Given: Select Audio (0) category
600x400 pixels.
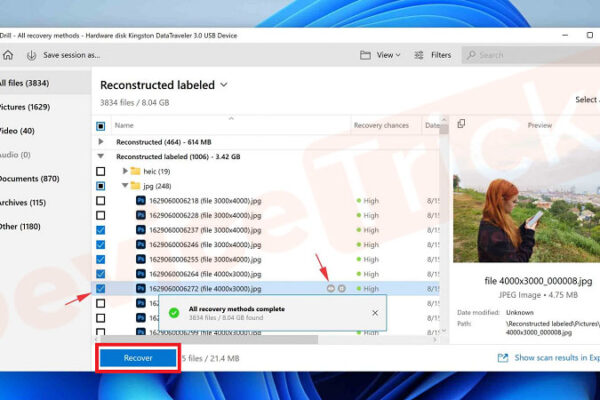Looking at the screenshot, I should tap(15, 155).
